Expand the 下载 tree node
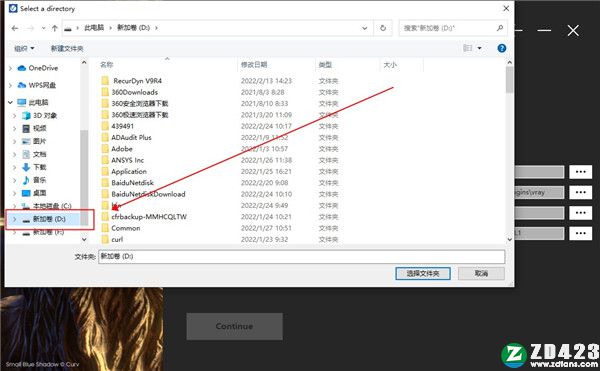The width and height of the screenshot is (600, 371). point(15,167)
